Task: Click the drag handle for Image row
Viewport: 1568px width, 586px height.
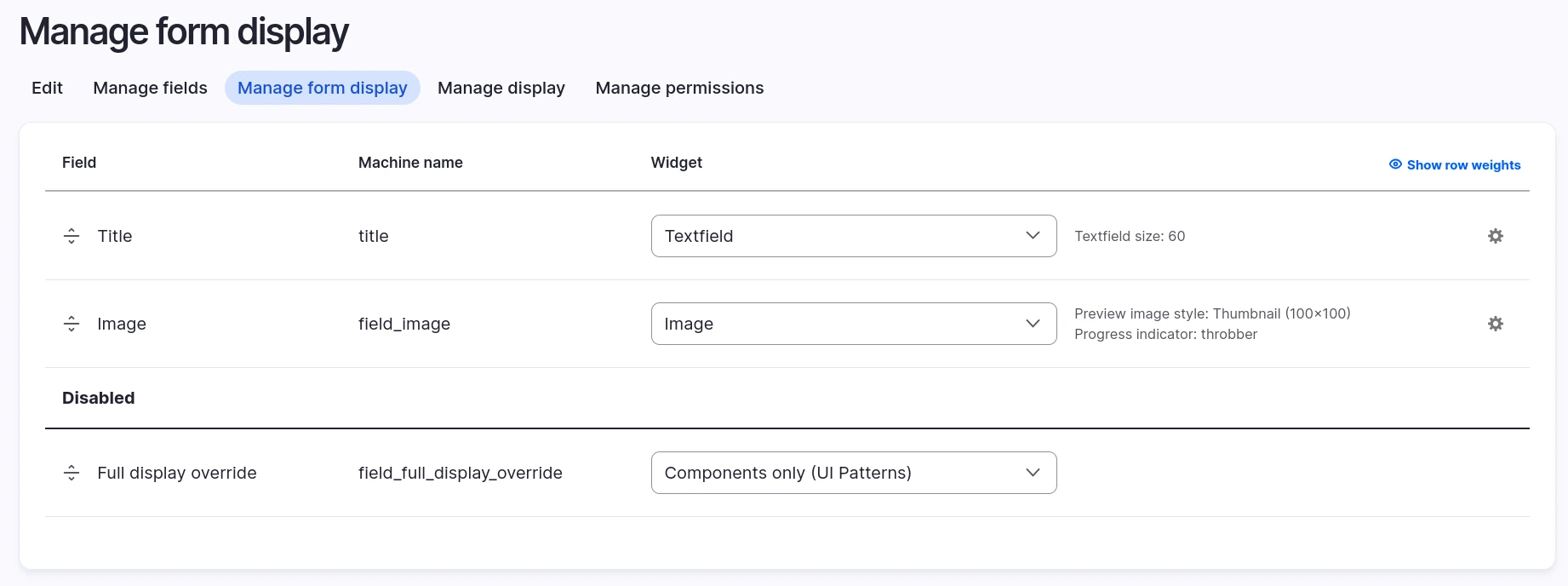Action: tap(72, 324)
